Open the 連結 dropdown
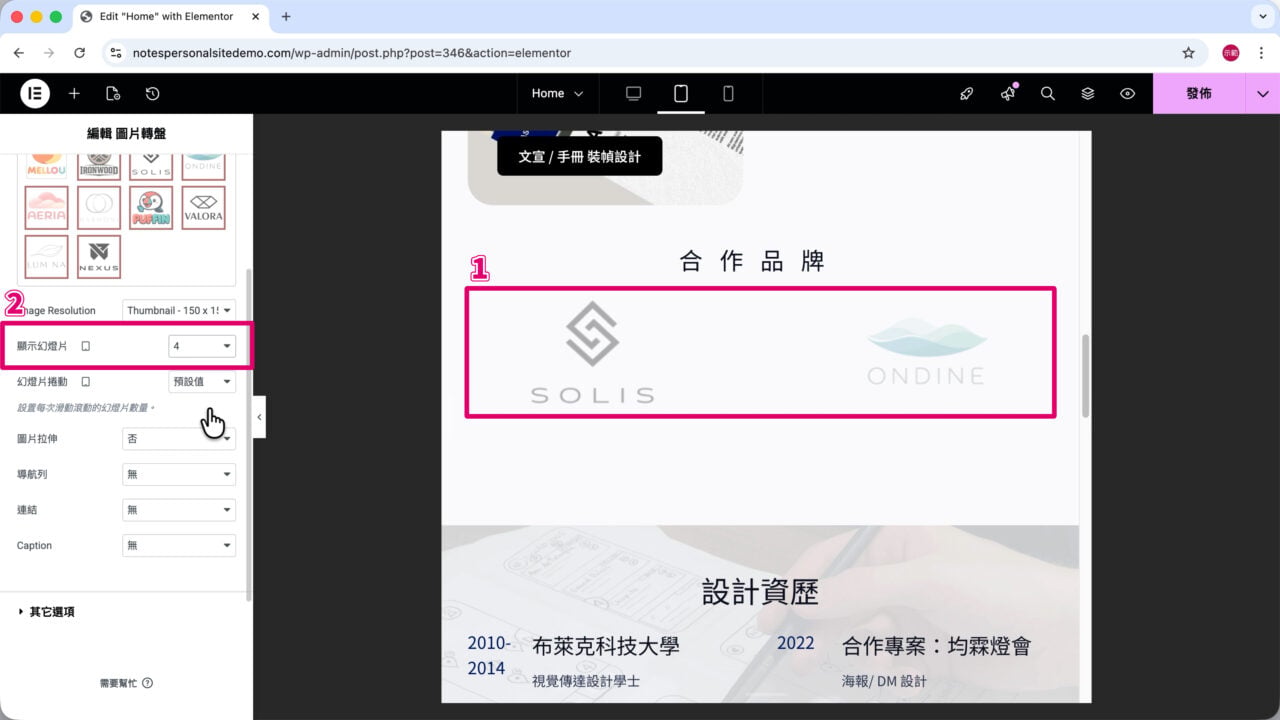 [x=179, y=510]
